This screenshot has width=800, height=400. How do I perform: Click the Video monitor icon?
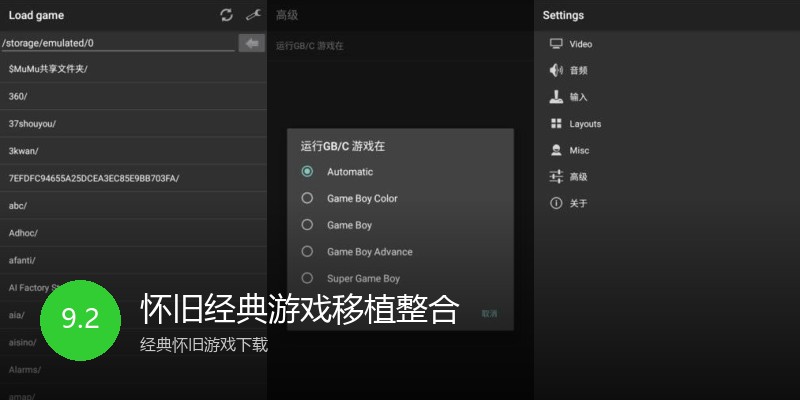tap(556, 44)
